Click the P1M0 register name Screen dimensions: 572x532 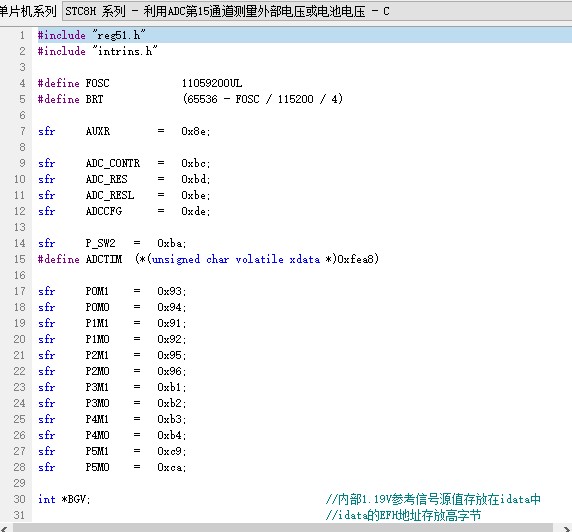(x=97, y=340)
